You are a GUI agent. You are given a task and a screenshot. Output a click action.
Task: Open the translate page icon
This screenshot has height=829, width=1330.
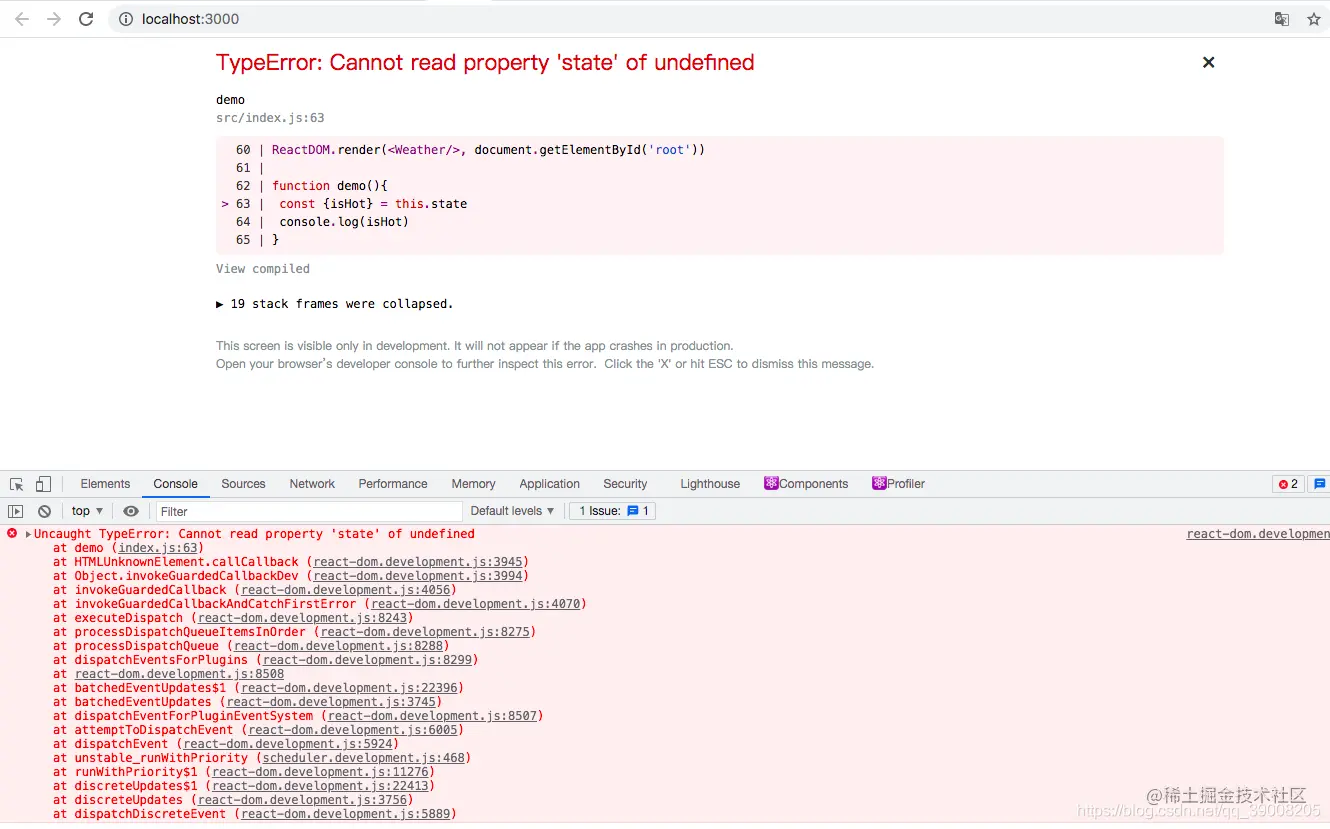pos(1281,19)
